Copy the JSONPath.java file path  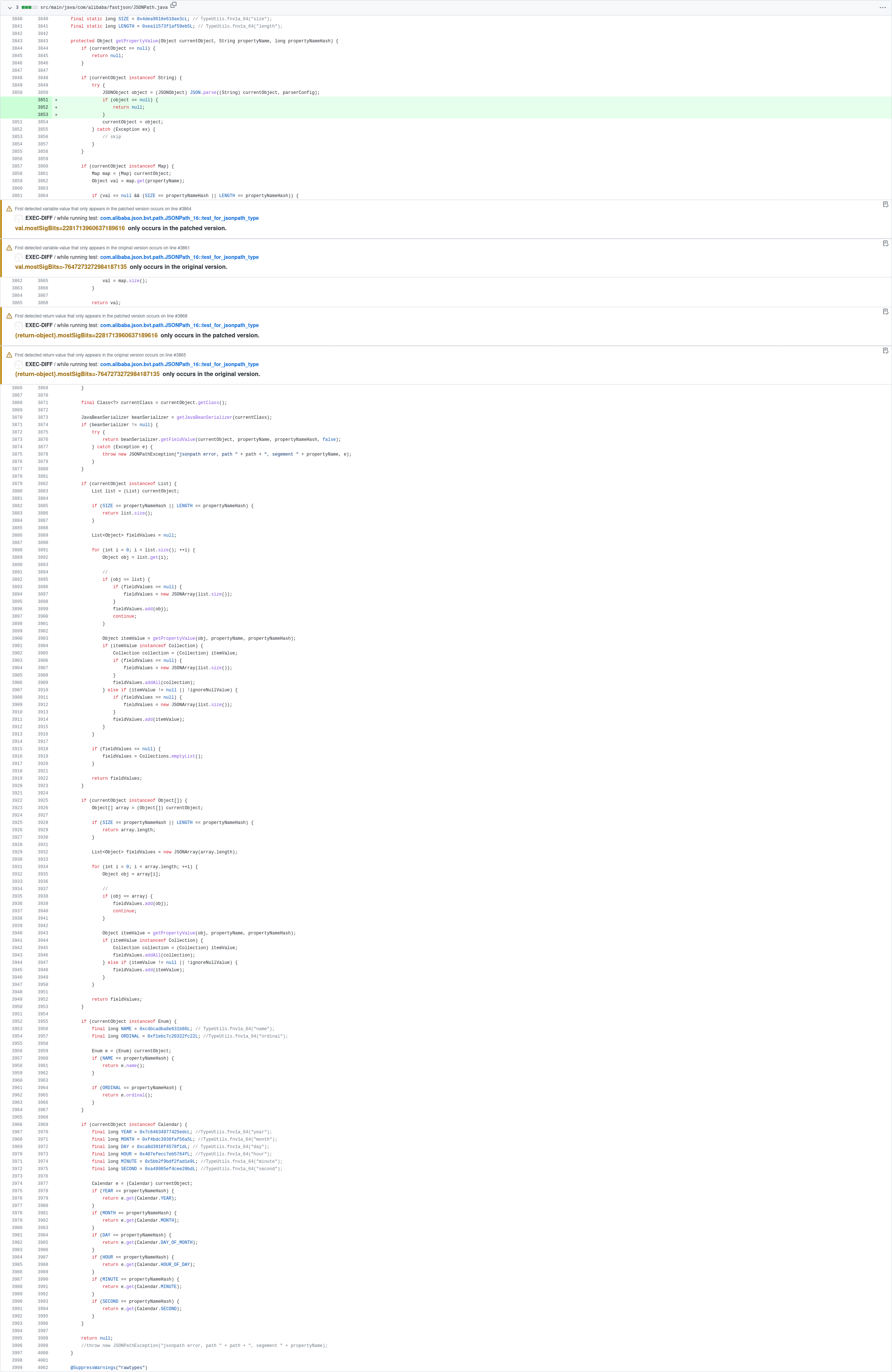coord(173,5)
